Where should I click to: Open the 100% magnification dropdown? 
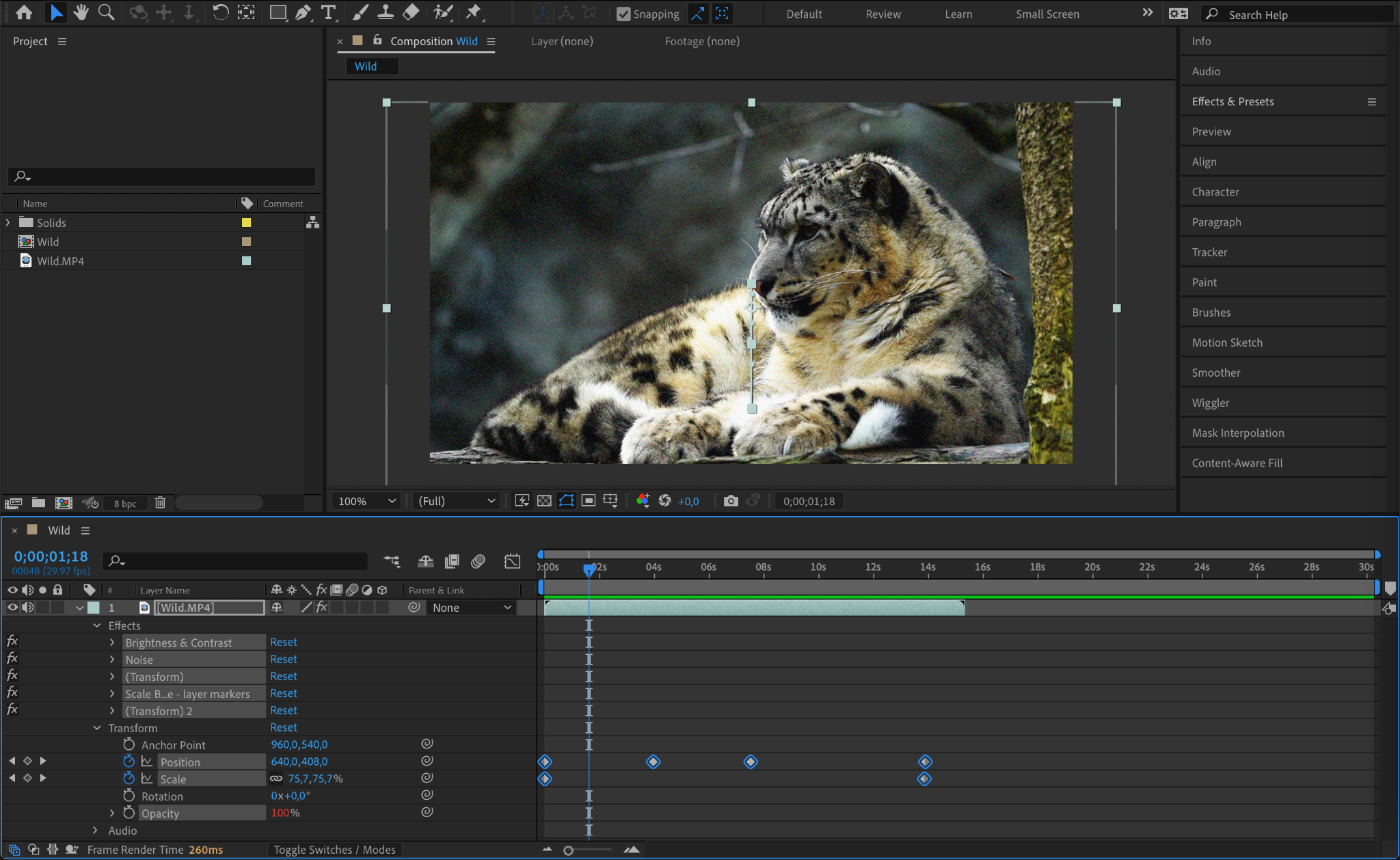pos(367,501)
